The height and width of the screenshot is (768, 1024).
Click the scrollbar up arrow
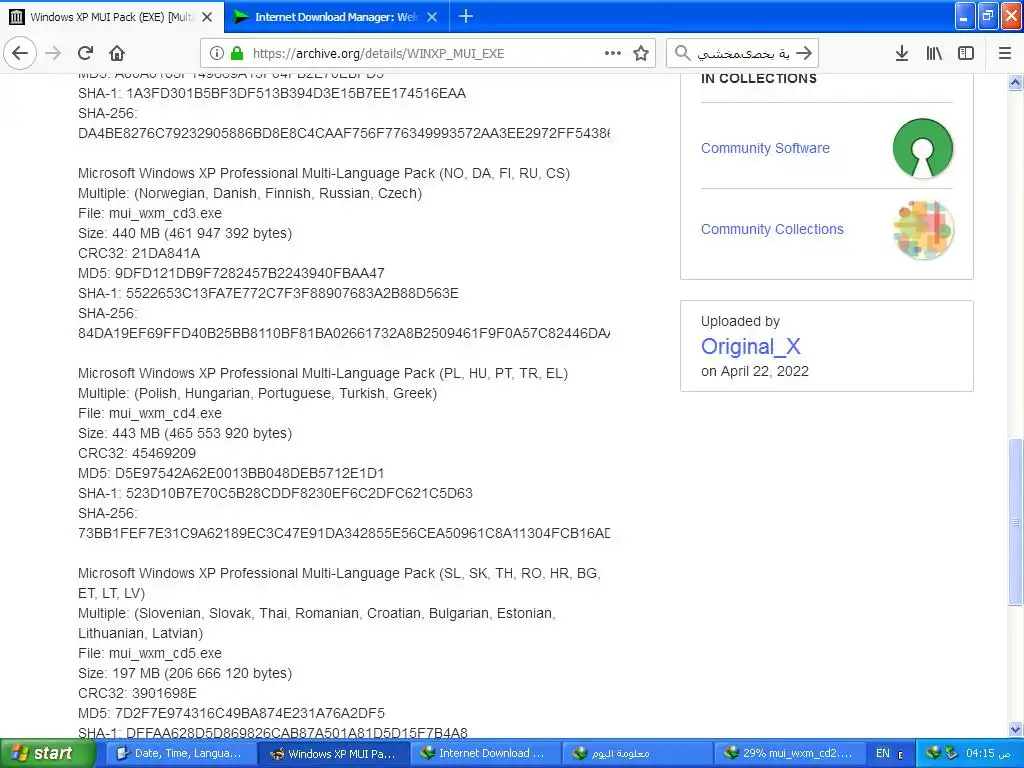pos(1015,82)
